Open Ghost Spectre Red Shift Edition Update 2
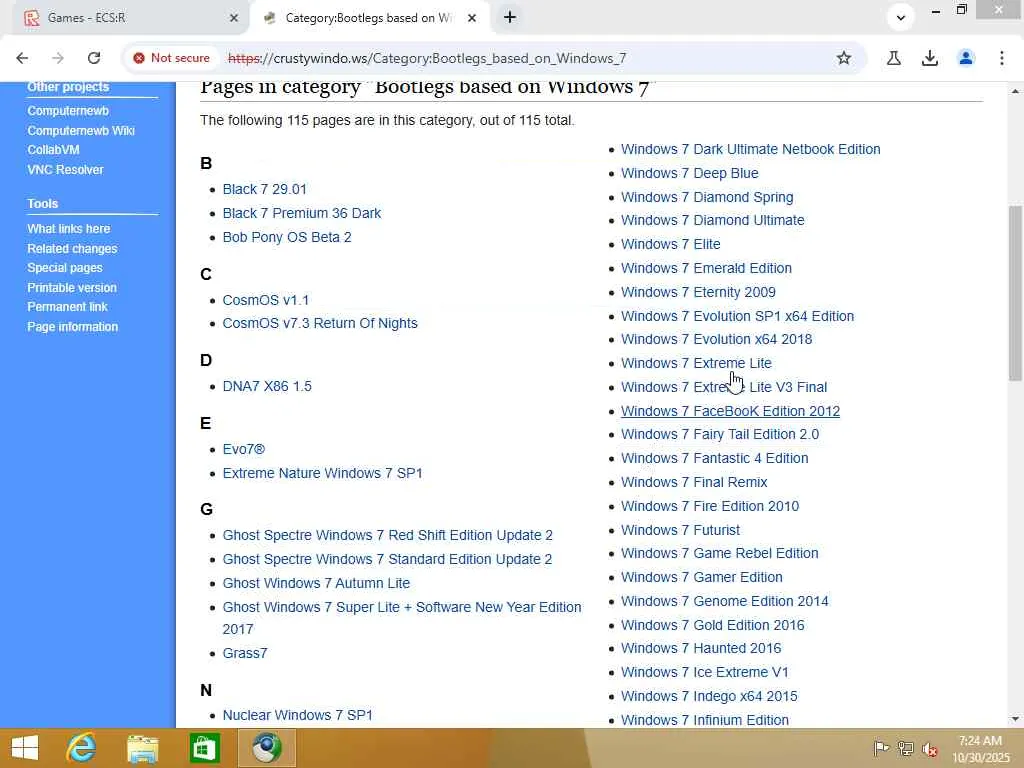This screenshot has height=768, width=1024. pos(387,536)
